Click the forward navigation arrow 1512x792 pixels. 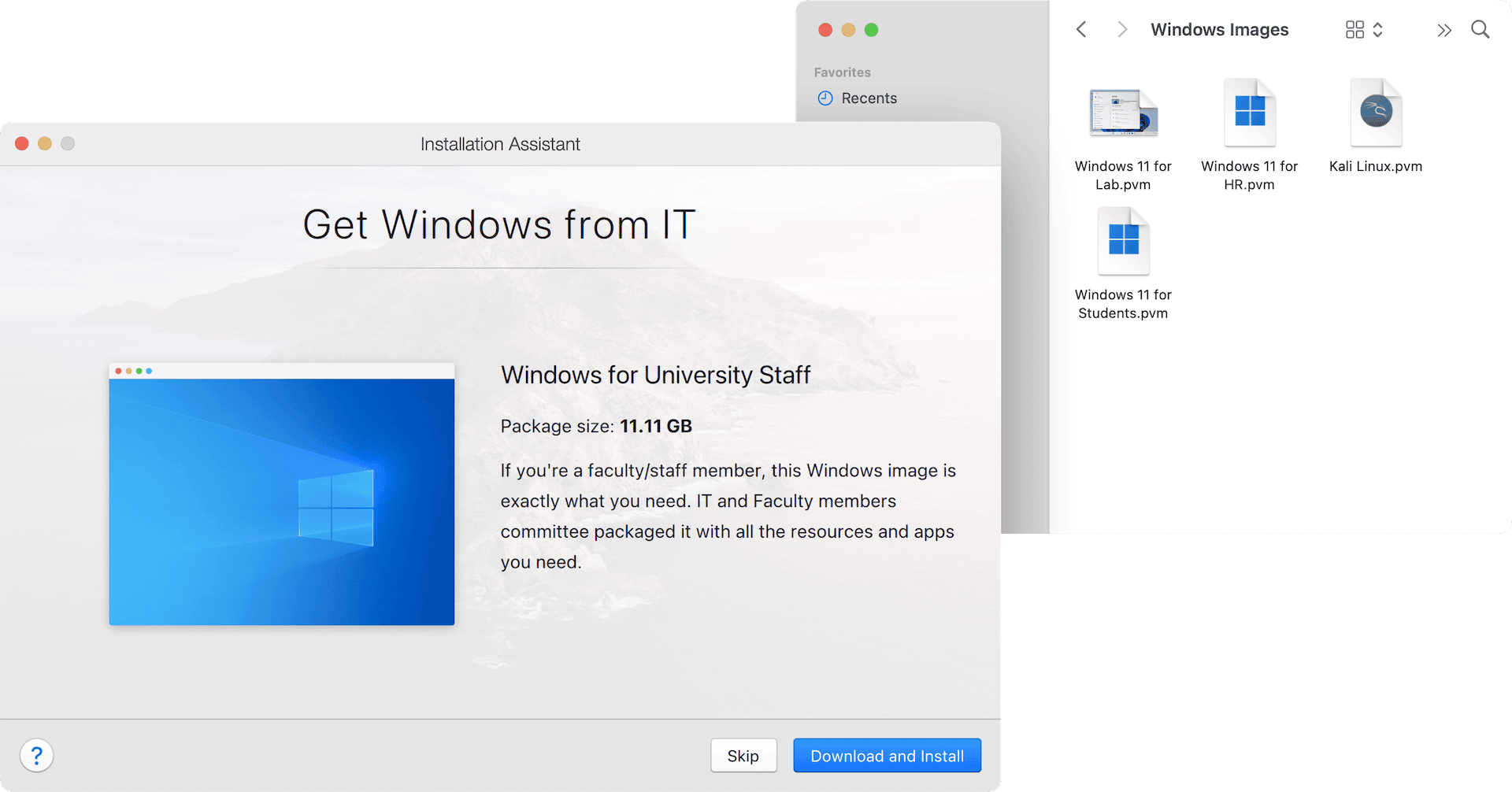tap(1121, 29)
